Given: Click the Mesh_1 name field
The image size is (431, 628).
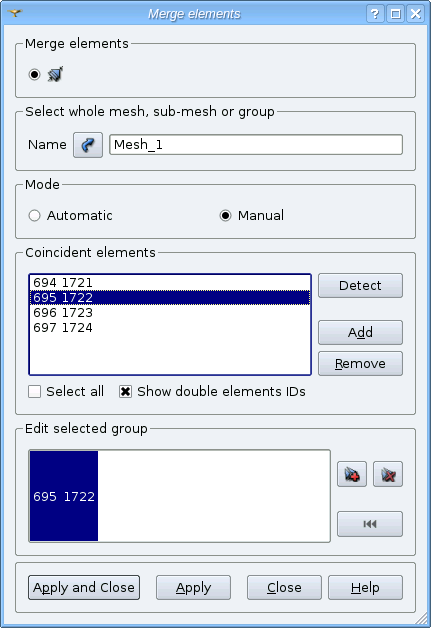Looking at the screenshot, I should [x=256, y=145].
